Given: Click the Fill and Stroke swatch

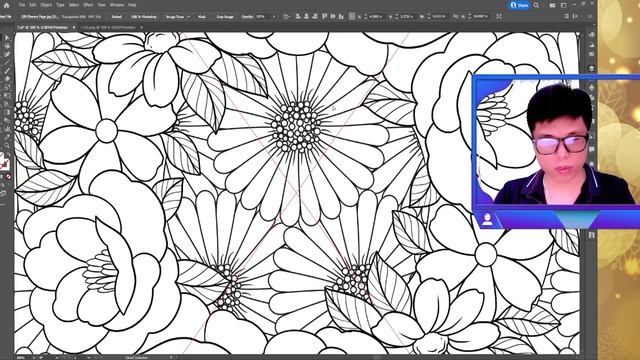Looking at the screenshot, I should pos(4,161).
